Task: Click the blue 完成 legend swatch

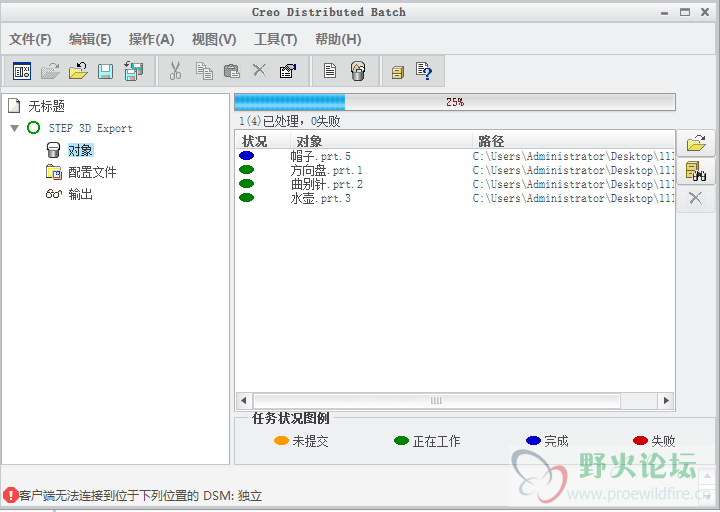Action: pos(533,440)
